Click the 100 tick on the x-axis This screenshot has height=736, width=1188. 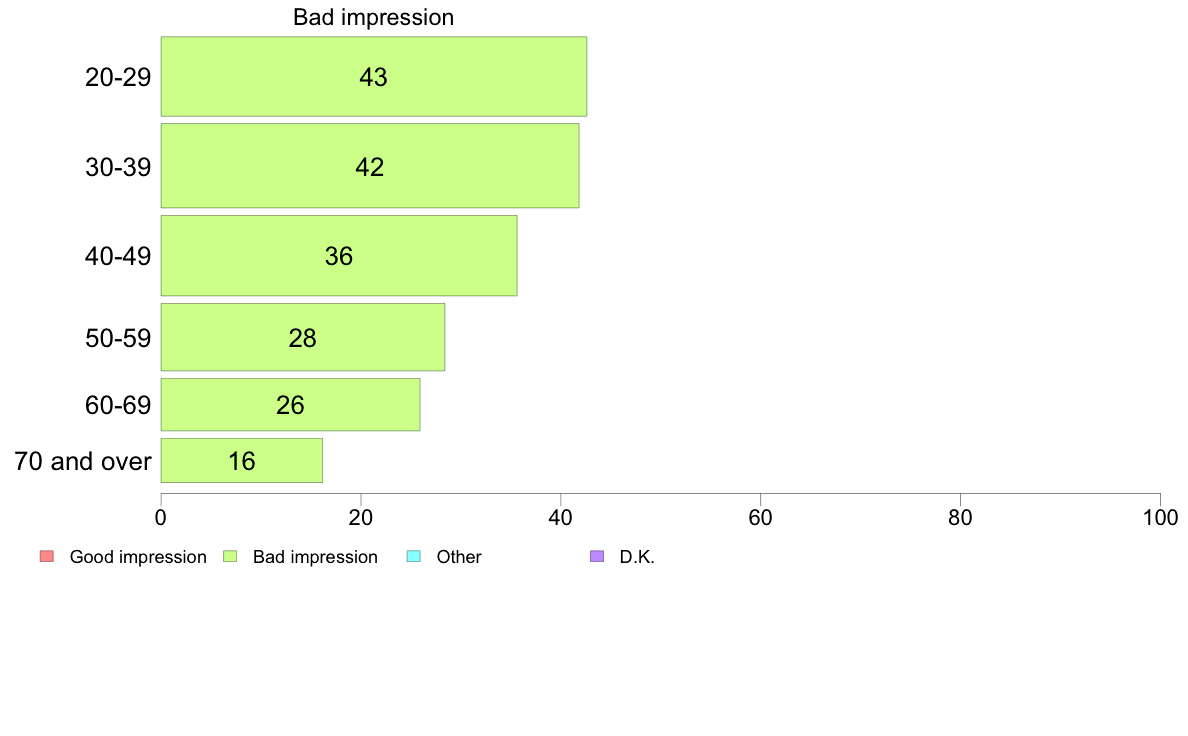[1161, 518]
